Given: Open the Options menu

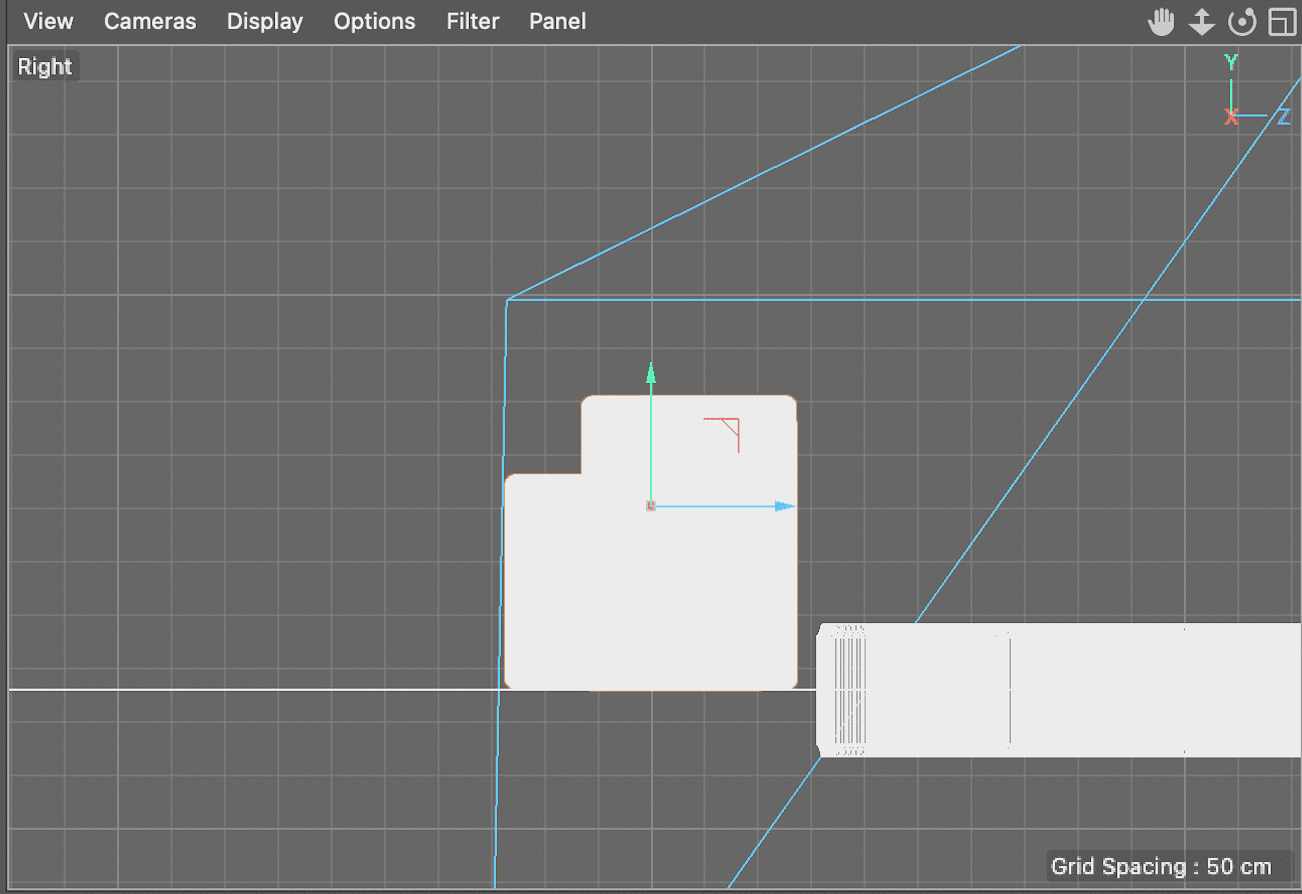Looking at the screenshot, I should [374, 21].
